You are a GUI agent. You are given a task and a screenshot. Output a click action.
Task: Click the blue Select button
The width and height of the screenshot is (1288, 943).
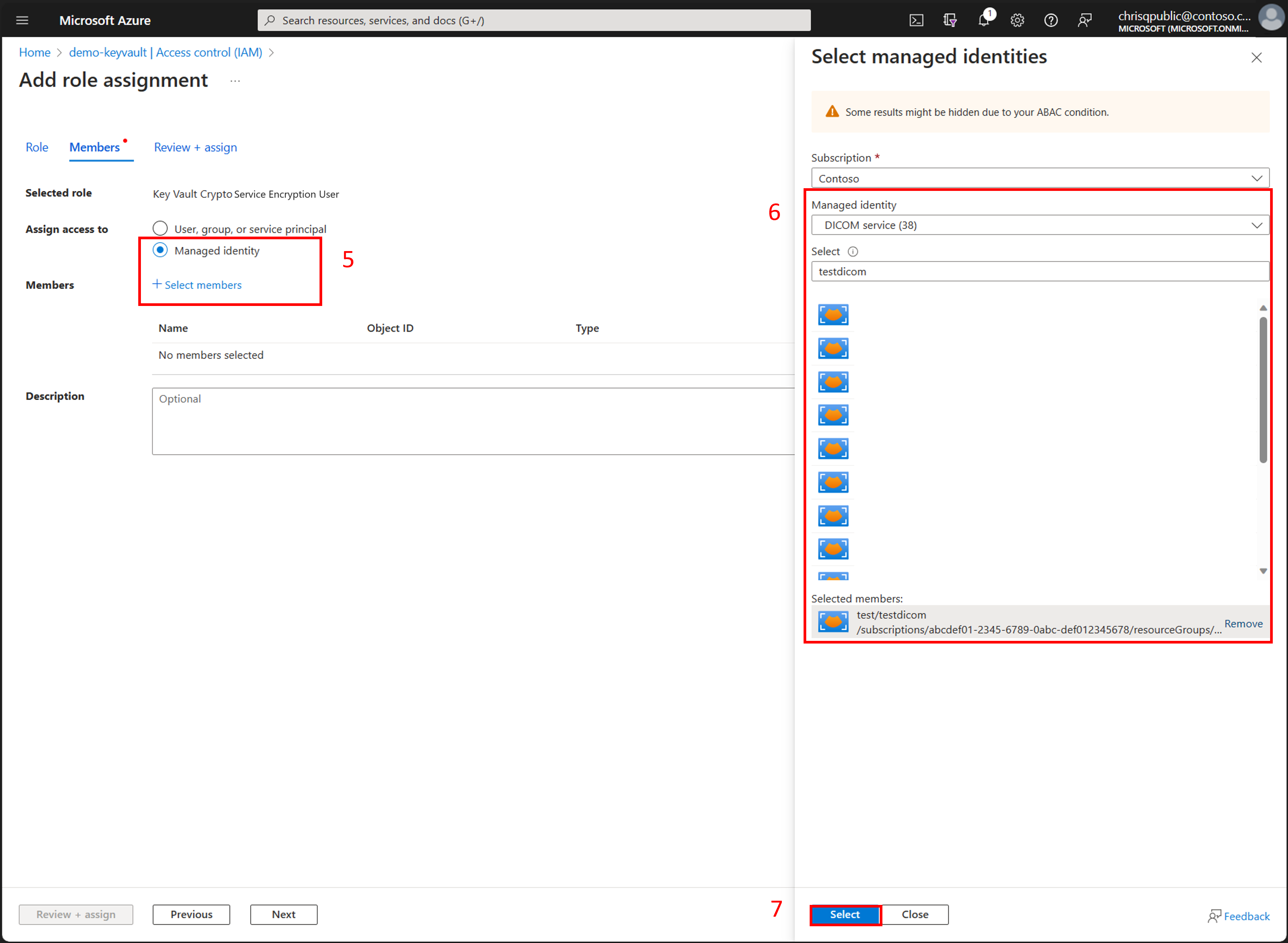(x=844, y=914)
